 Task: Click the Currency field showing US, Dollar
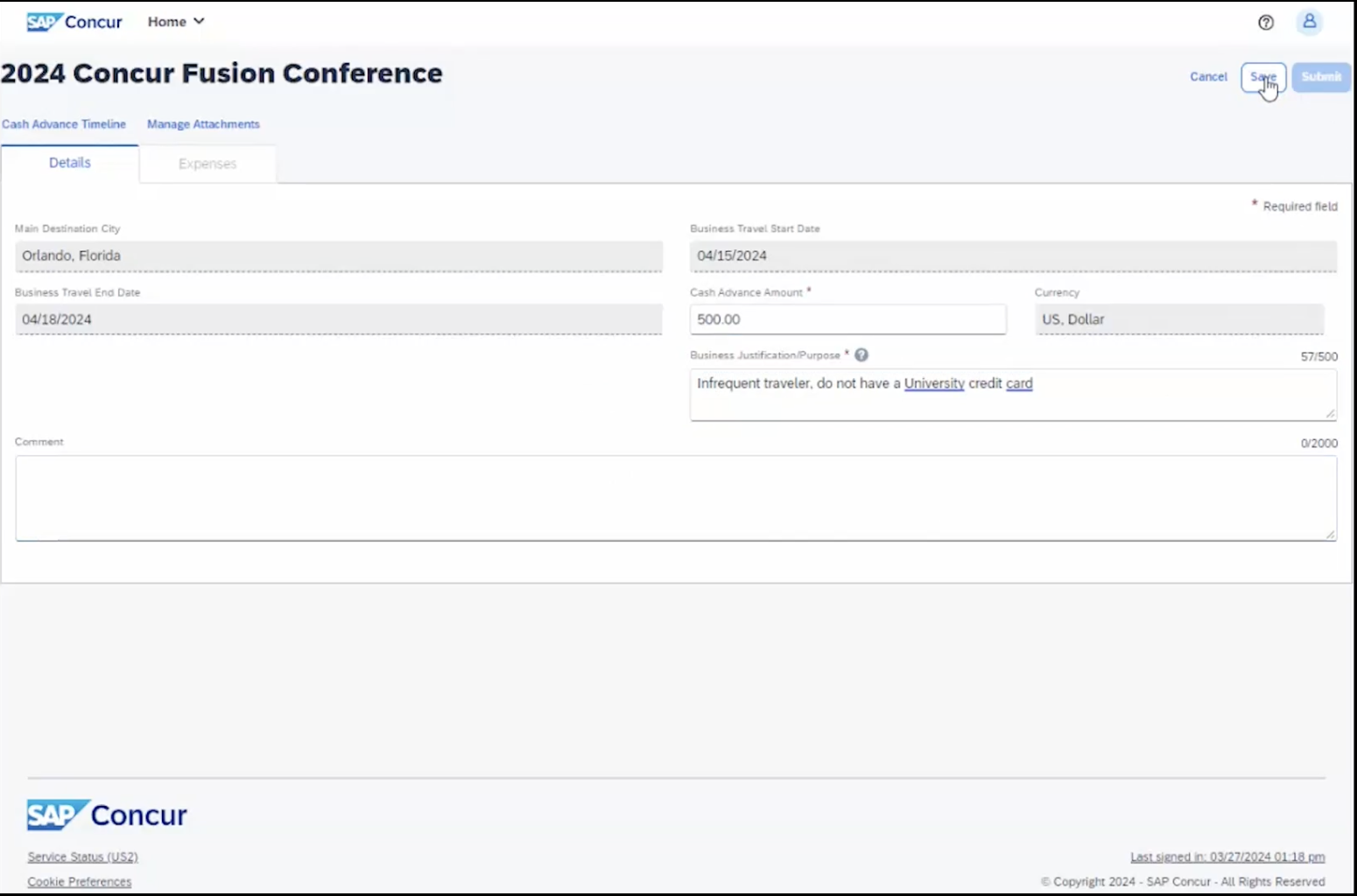click(1179, 319)
